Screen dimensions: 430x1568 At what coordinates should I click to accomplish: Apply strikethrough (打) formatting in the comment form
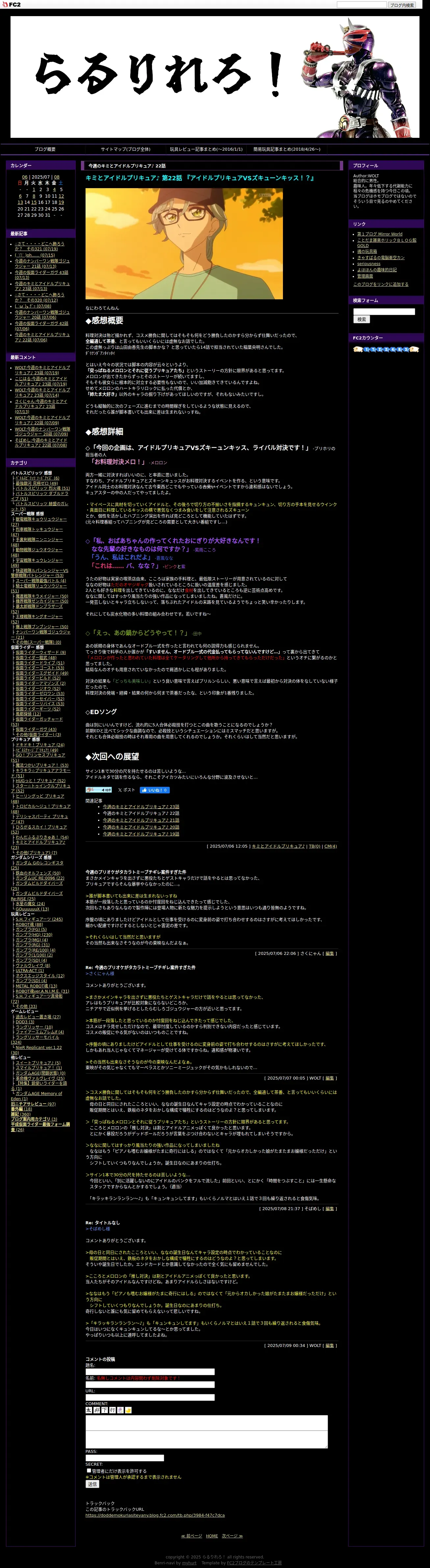(x=112, y=1410)
